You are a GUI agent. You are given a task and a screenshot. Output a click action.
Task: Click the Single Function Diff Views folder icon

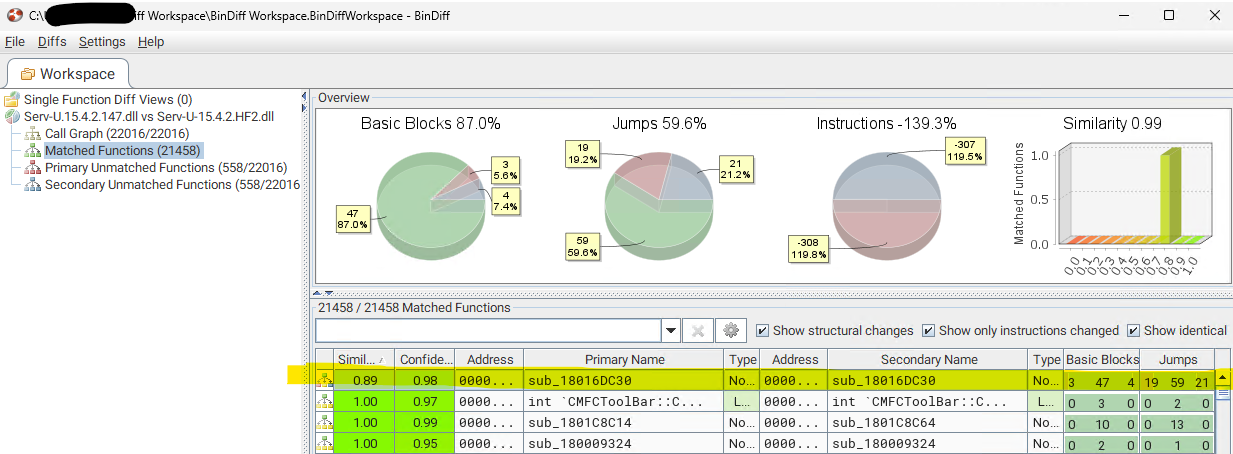pos(12,100)
